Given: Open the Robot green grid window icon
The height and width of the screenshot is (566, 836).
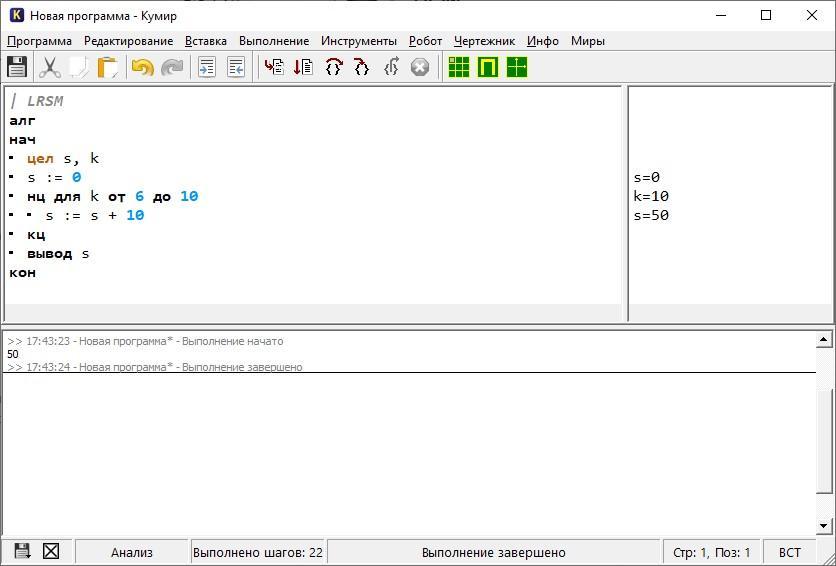Looking at the screenshot, I should click(459, 67).
